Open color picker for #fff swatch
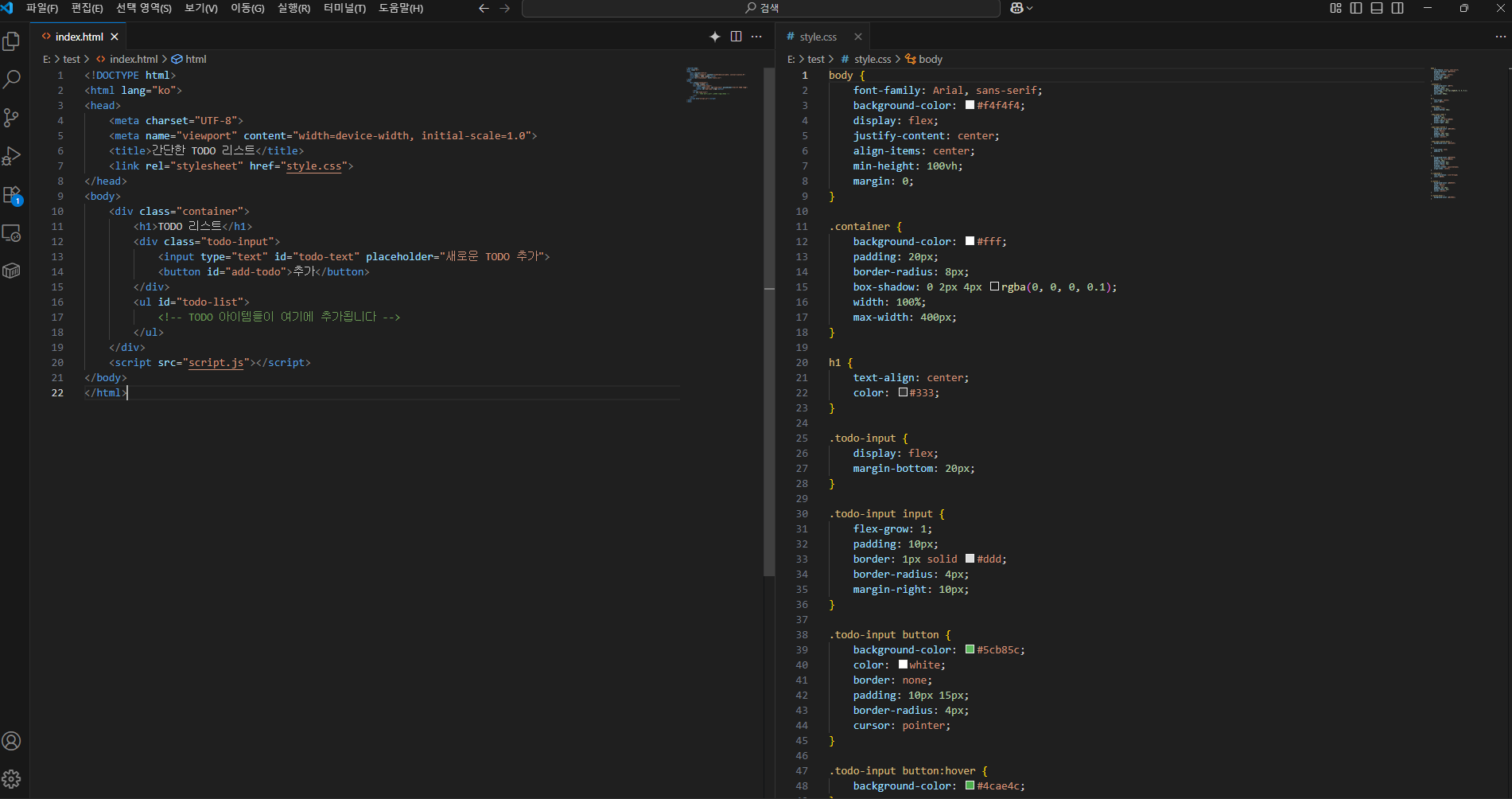Image resolution: width=1512 pixels, height=799 pixels. point(970,241)
